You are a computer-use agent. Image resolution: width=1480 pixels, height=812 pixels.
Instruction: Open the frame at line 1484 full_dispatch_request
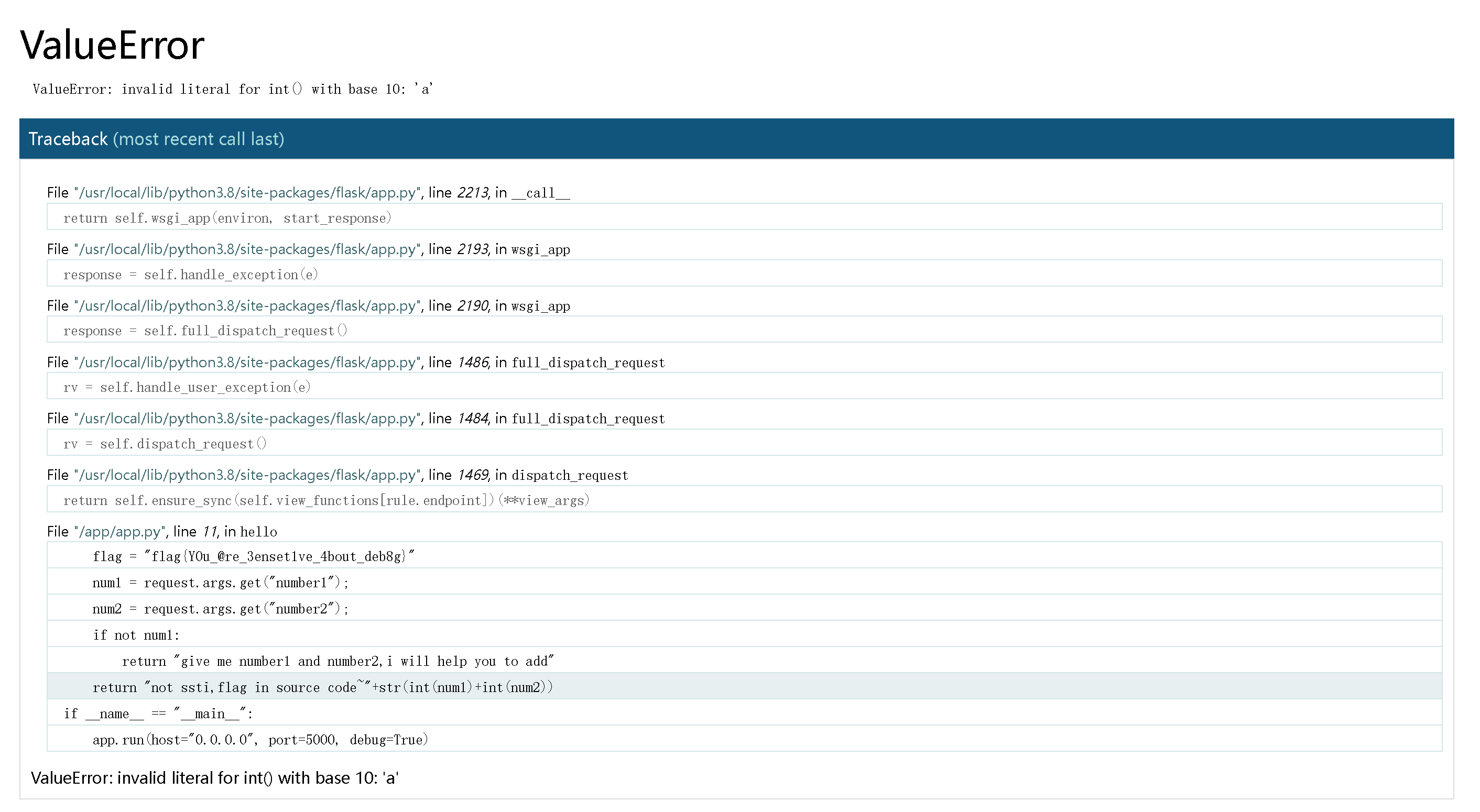point(355,419)
